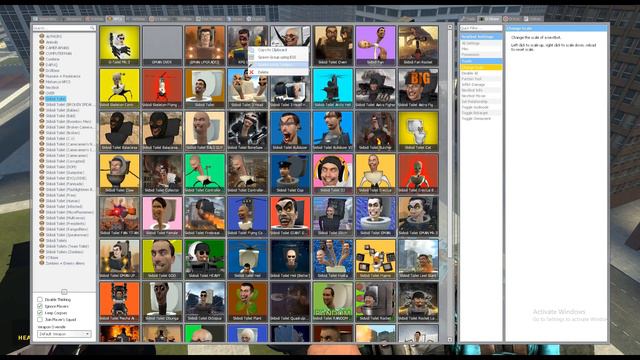
Task: Choose Copy to Clipboard in context menu
Action: pos(278,50)
